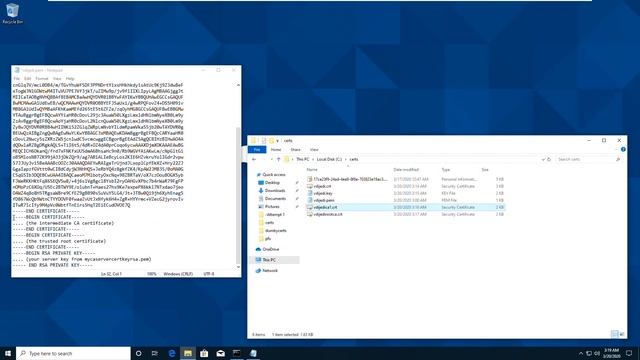640x360 pixels.
Task: Open Notepad View menu
Action: pos(57,78)
